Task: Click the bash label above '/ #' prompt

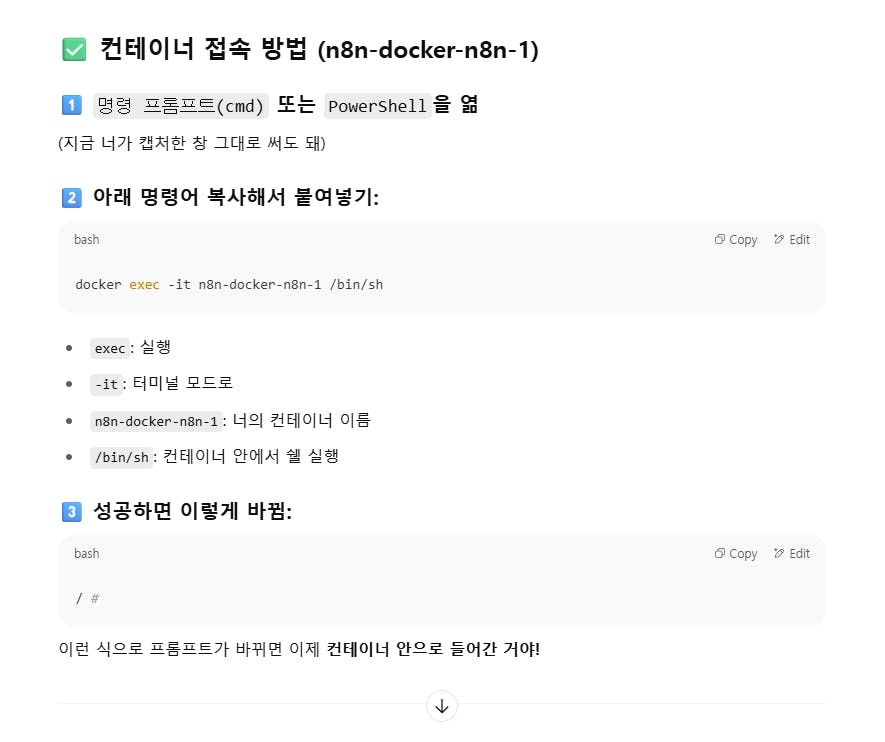Action: click(x=86, y=554)
